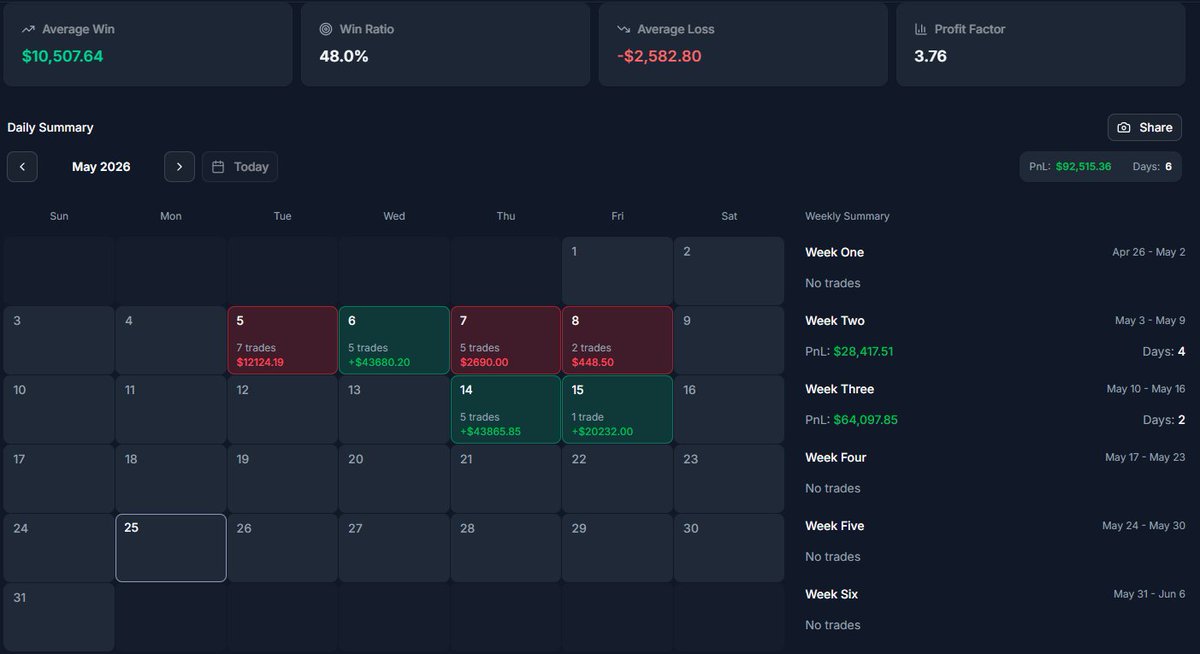The image size is (1200, 654).
Task: Go to previous month with left chevron
Action: [22, 167]
